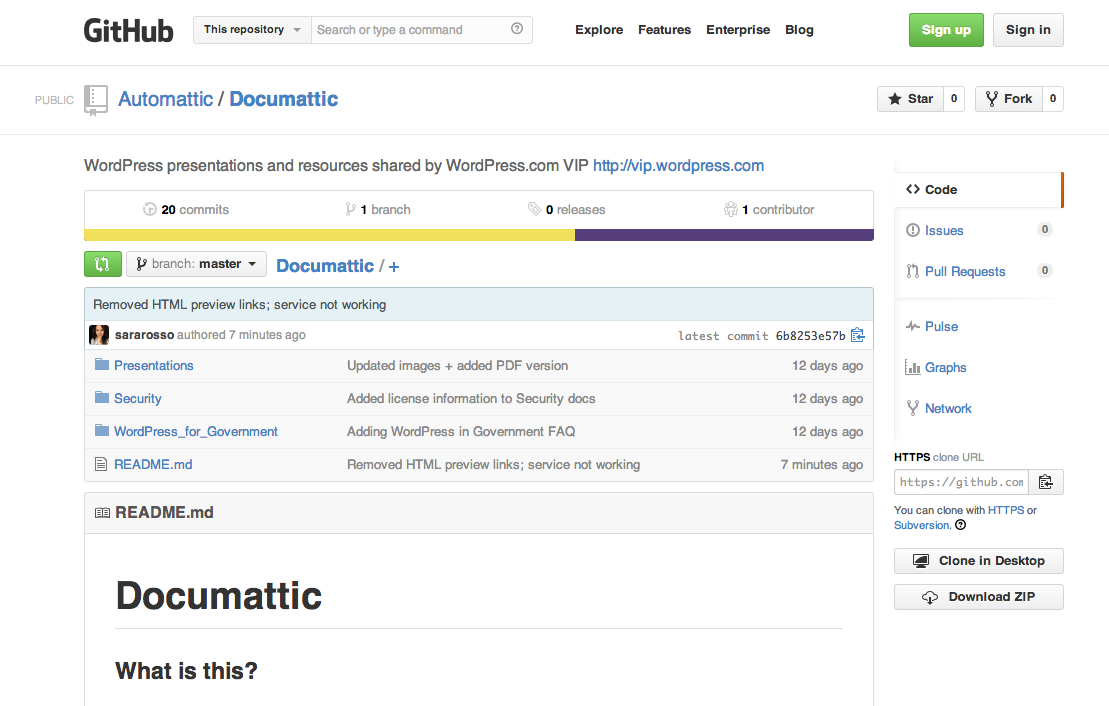Open the WordPress_for_Government folder link
This screenshot has height=706, width=1109.
pyautogui.click(x=196, y=432)
